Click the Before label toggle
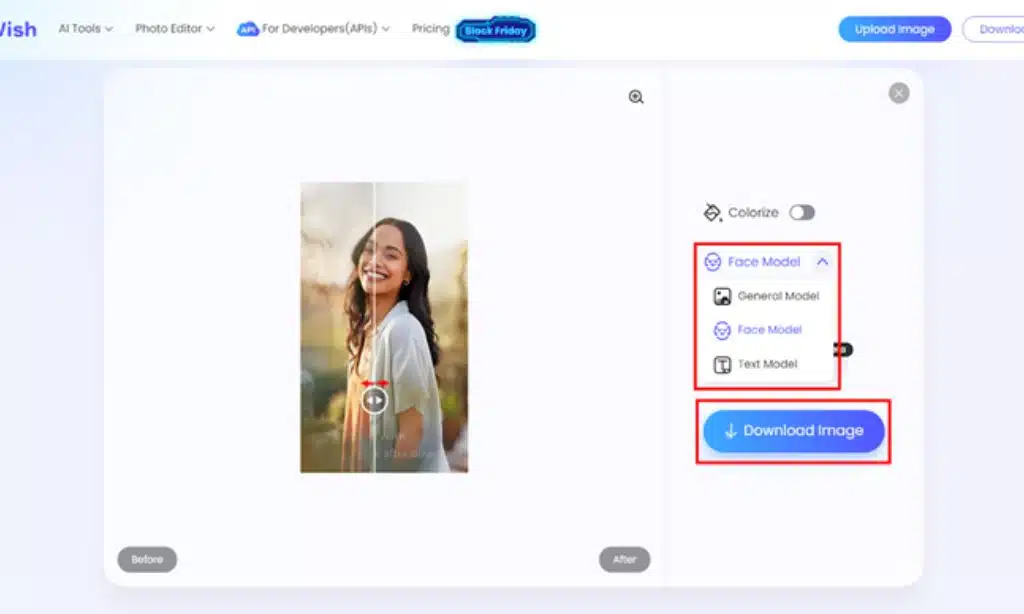 [147, 559]
